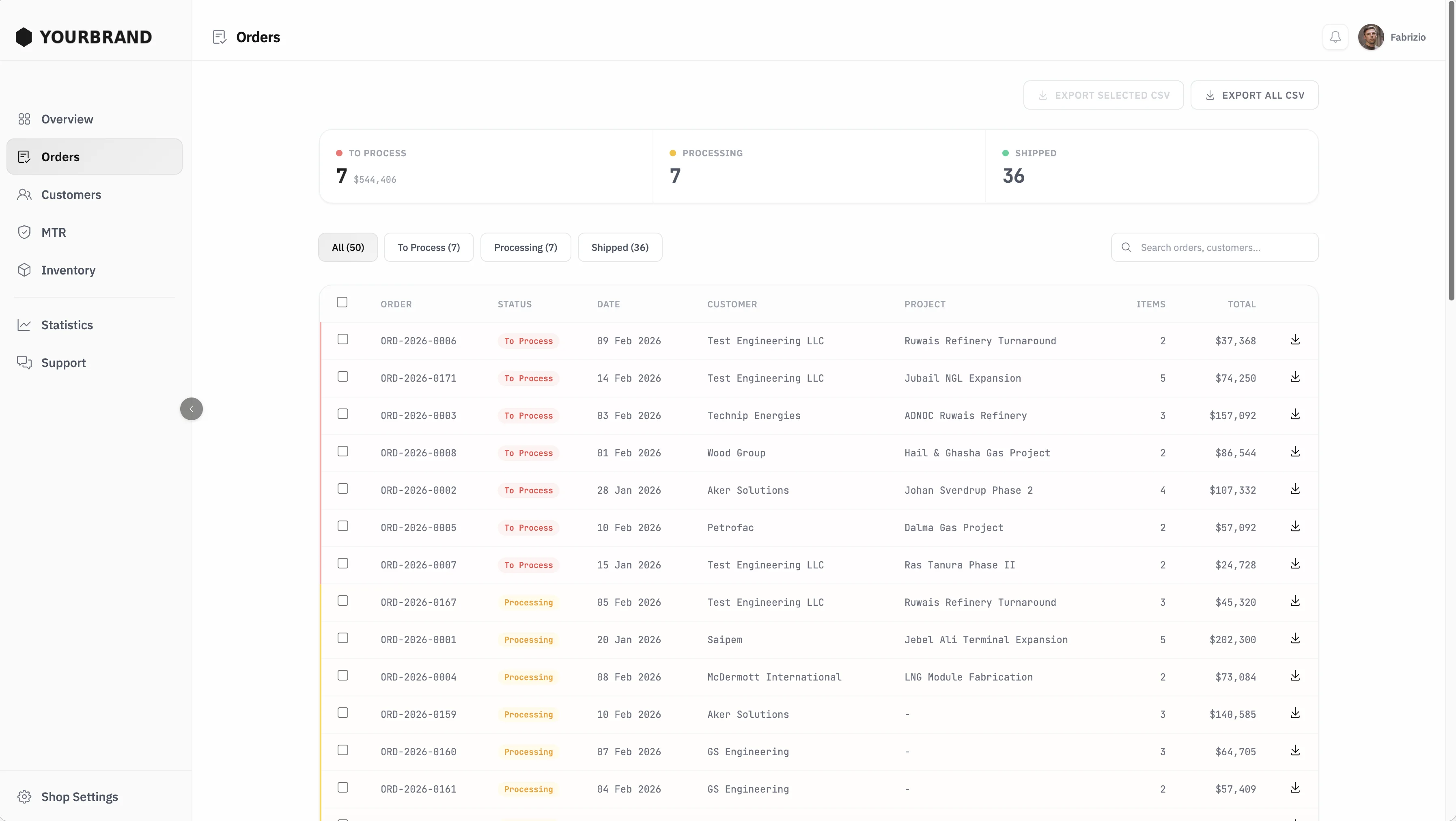Viewport: 1456px width, 821px height.
Task: Go to Inventory via the box icon
Action: [x=24, y=270]
